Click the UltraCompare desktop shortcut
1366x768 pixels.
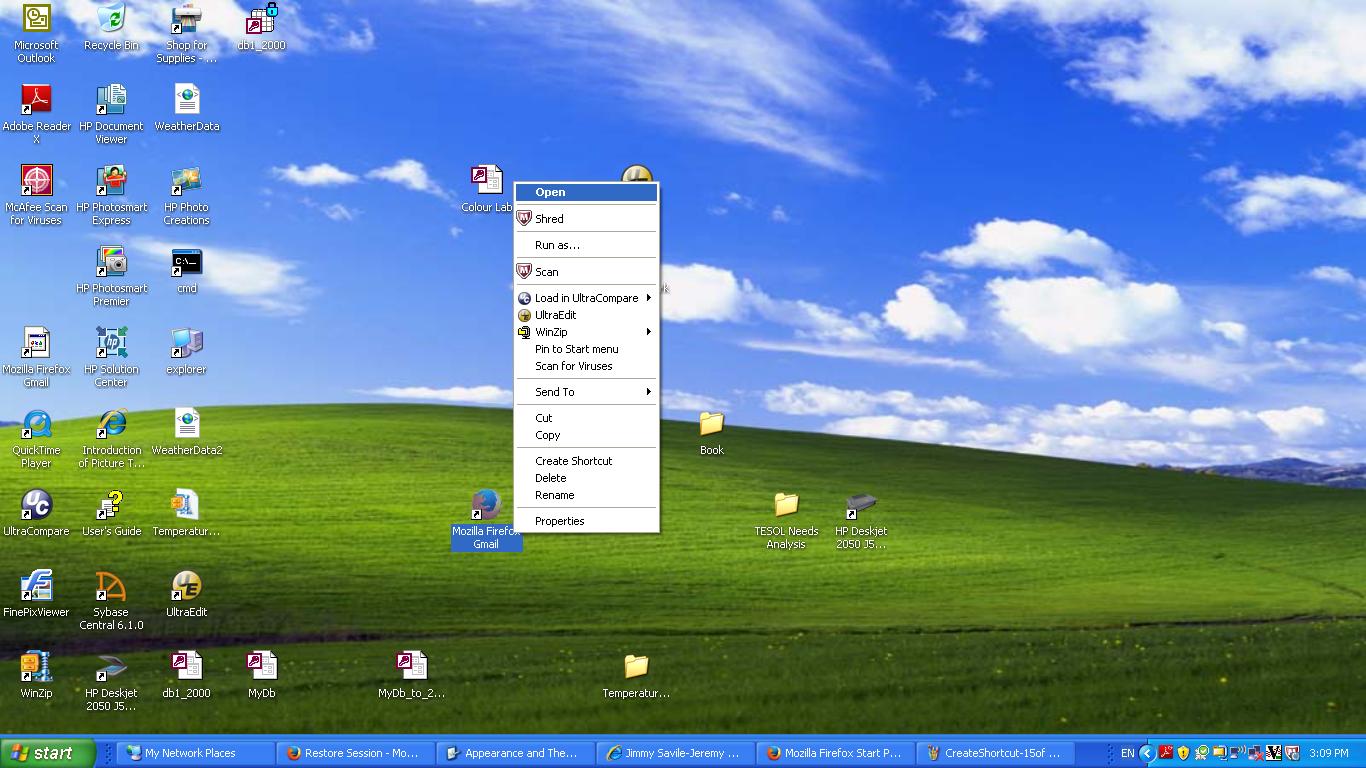point(36,506)
